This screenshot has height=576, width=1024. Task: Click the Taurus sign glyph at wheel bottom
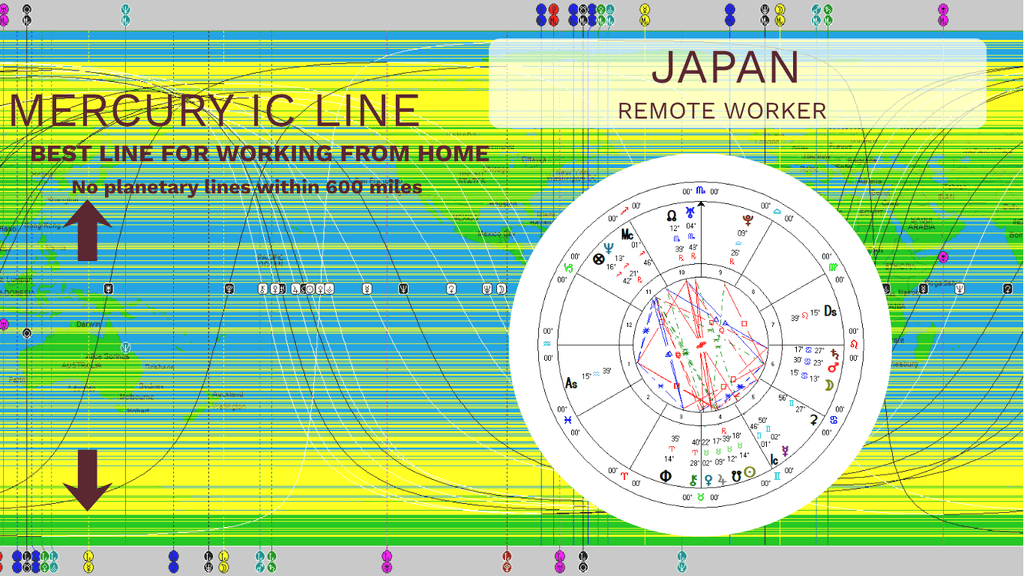700,497
